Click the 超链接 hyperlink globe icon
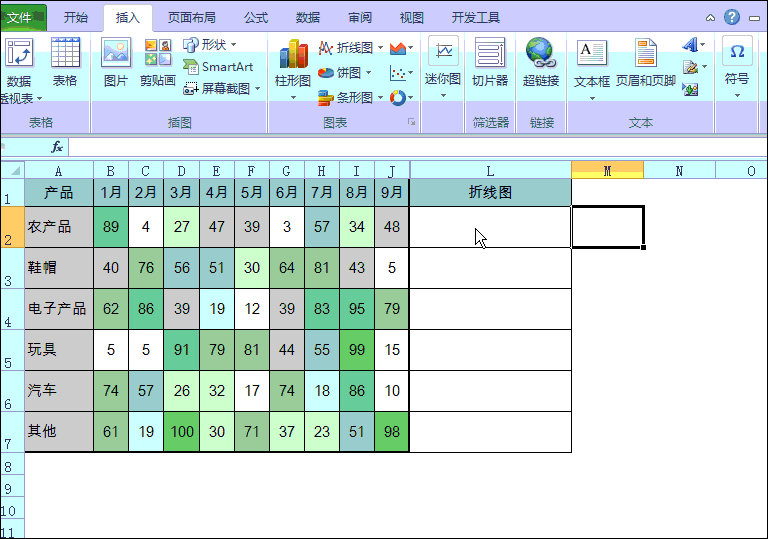Image resolution: width=768 pixels, height=539 pixels. (540, 53)
